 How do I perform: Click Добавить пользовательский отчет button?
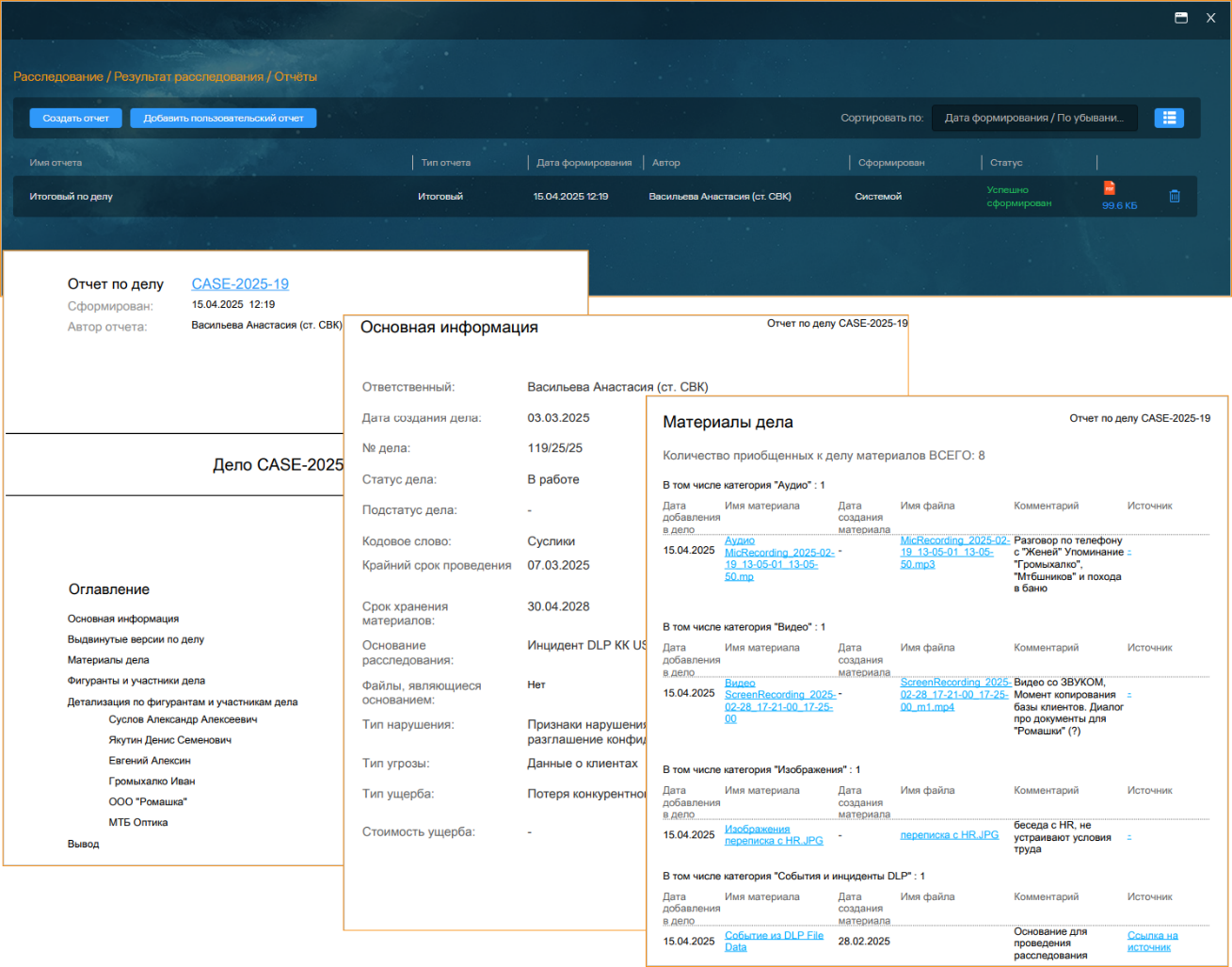pyautogui.click(x=223, y=118)
